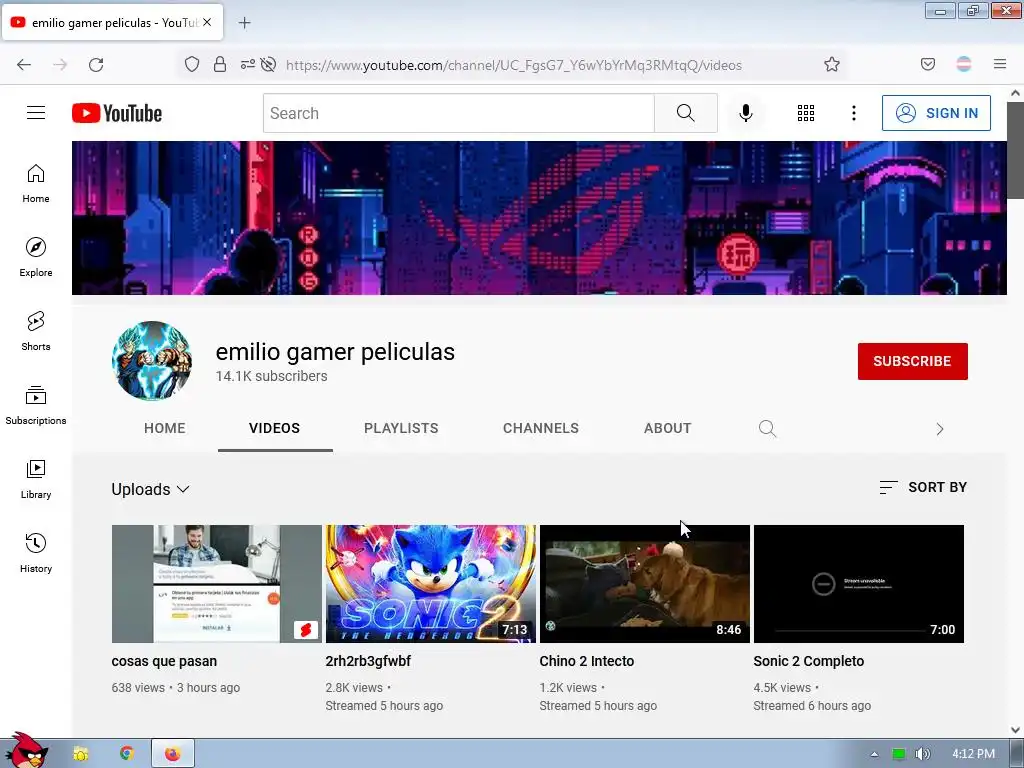Viewport: 1024px width, 768px height.
Task: Open the SORT BY menu
Action: coord(923,487)
